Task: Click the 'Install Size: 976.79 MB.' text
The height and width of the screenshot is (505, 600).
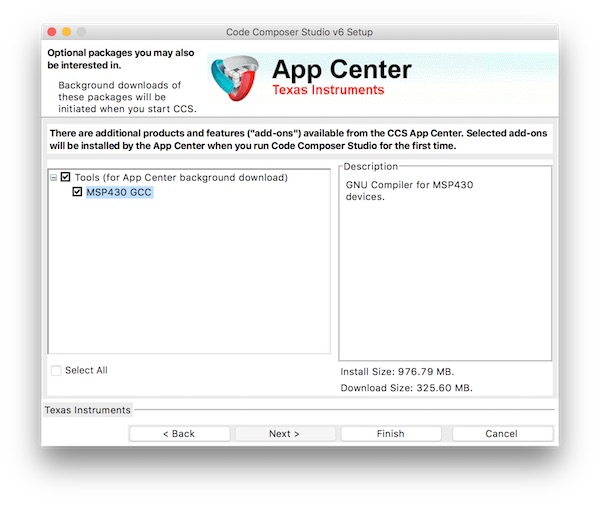Action: (x=397, y=371)
